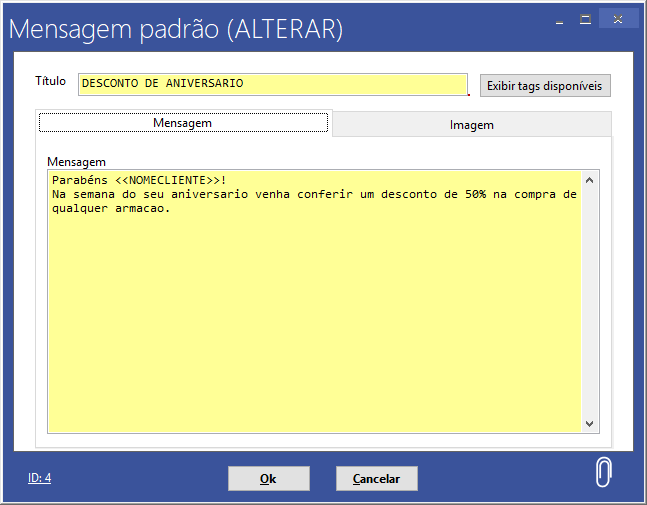Click the <<NOMECLIENTE>> tag in the message
647x505 pixels.
168,180
